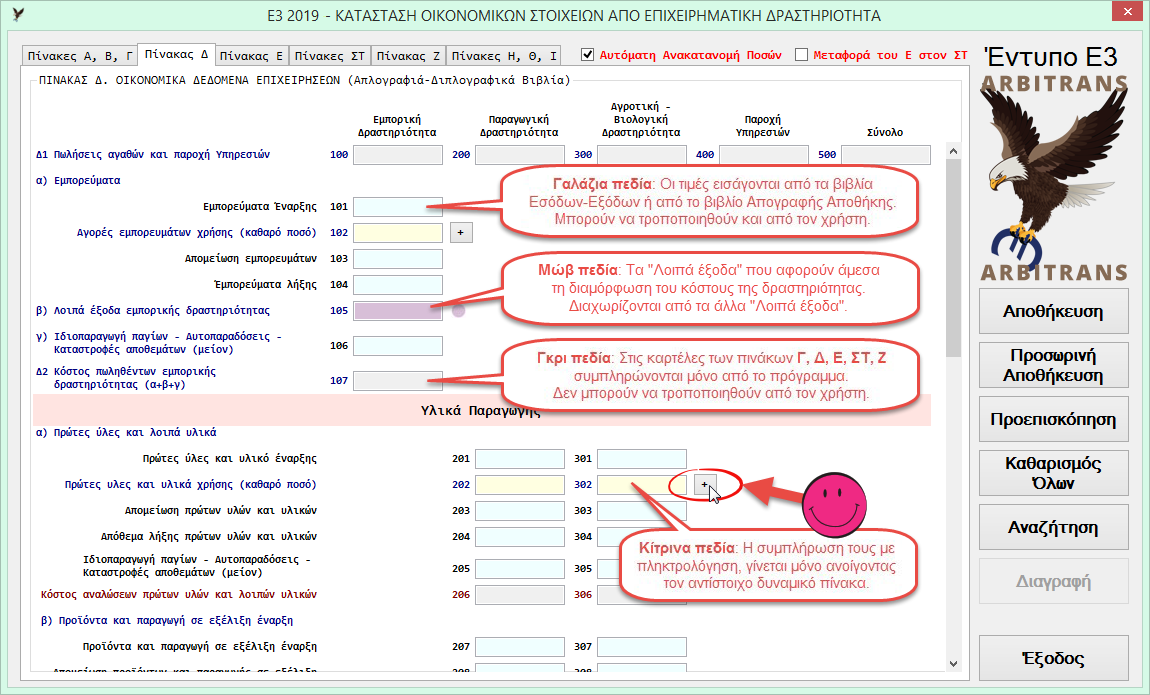Click the Σύνολο field with code 500
Viewport: 1150px width, 695px height.
[x=886, y=155]
